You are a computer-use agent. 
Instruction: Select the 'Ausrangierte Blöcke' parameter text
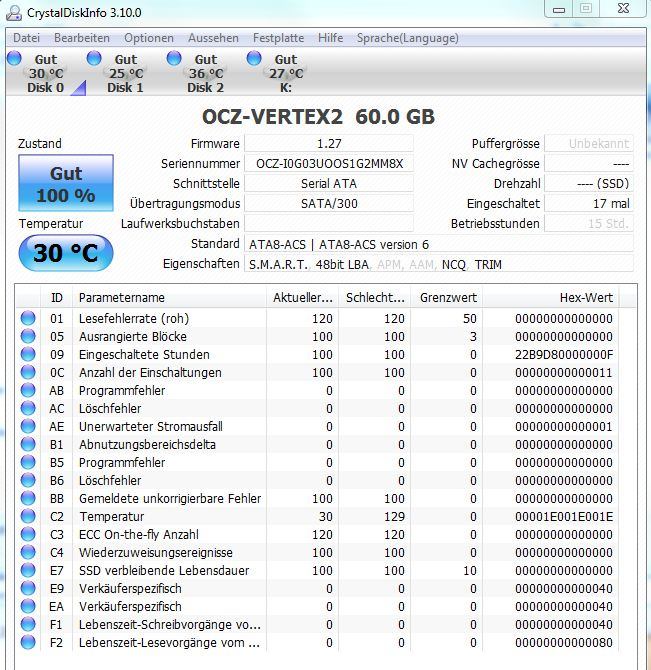click(x=133, y=337)
